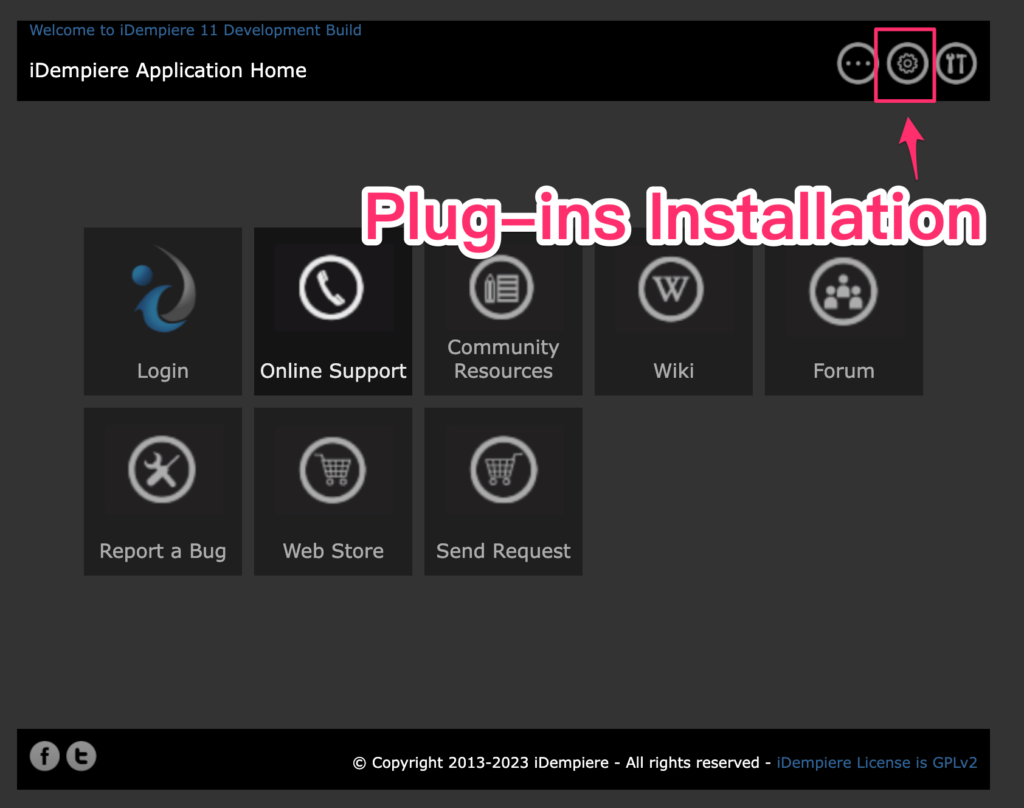This screenshot has height=808, width=1024.
Task: Click the phone icon for Online Support
Action: pos(332,289)
